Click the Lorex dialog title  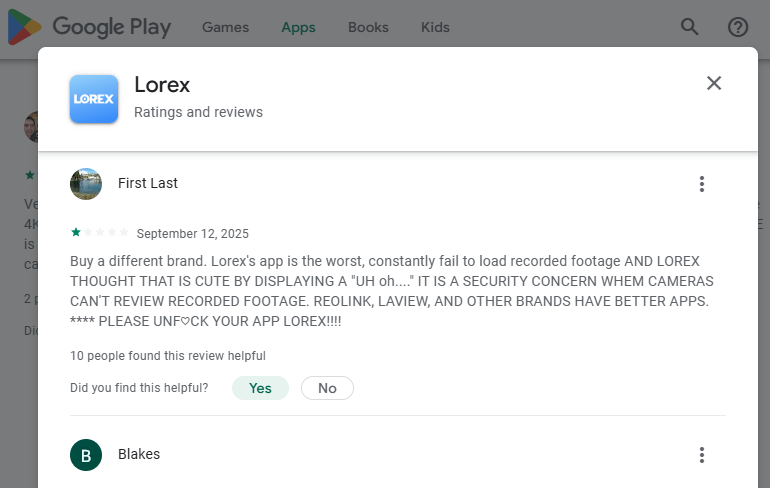[162, 85]
